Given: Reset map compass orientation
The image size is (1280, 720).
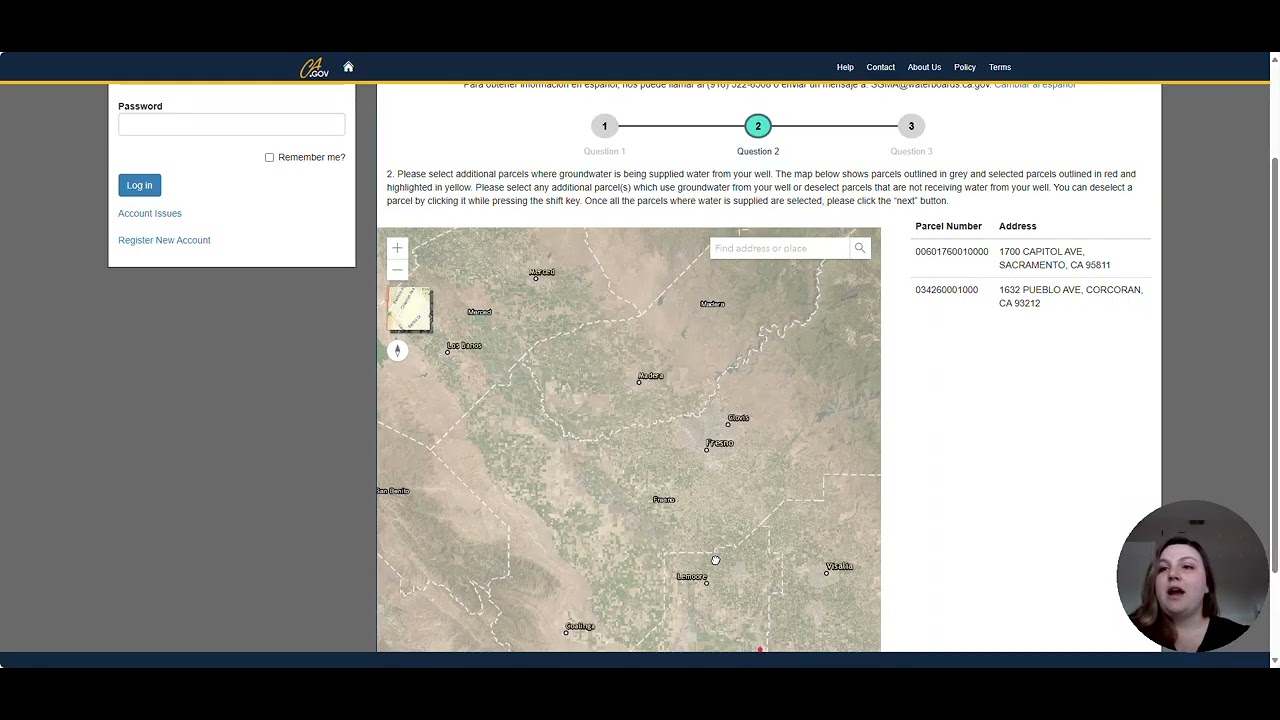Looking at the screenshot, I should pos(397,351).
